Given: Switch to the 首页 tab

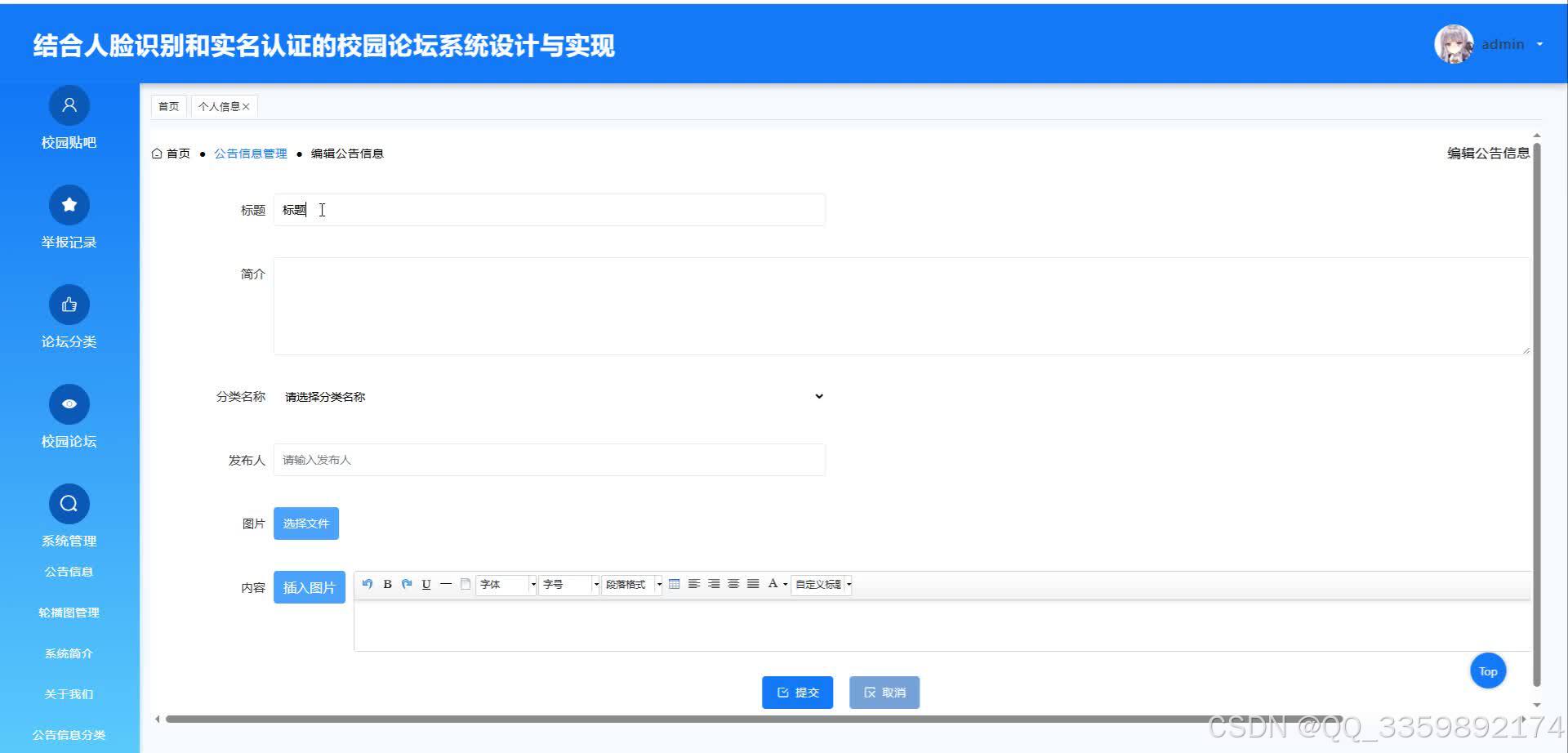Looking at the screenshot, I should (168, 105).
